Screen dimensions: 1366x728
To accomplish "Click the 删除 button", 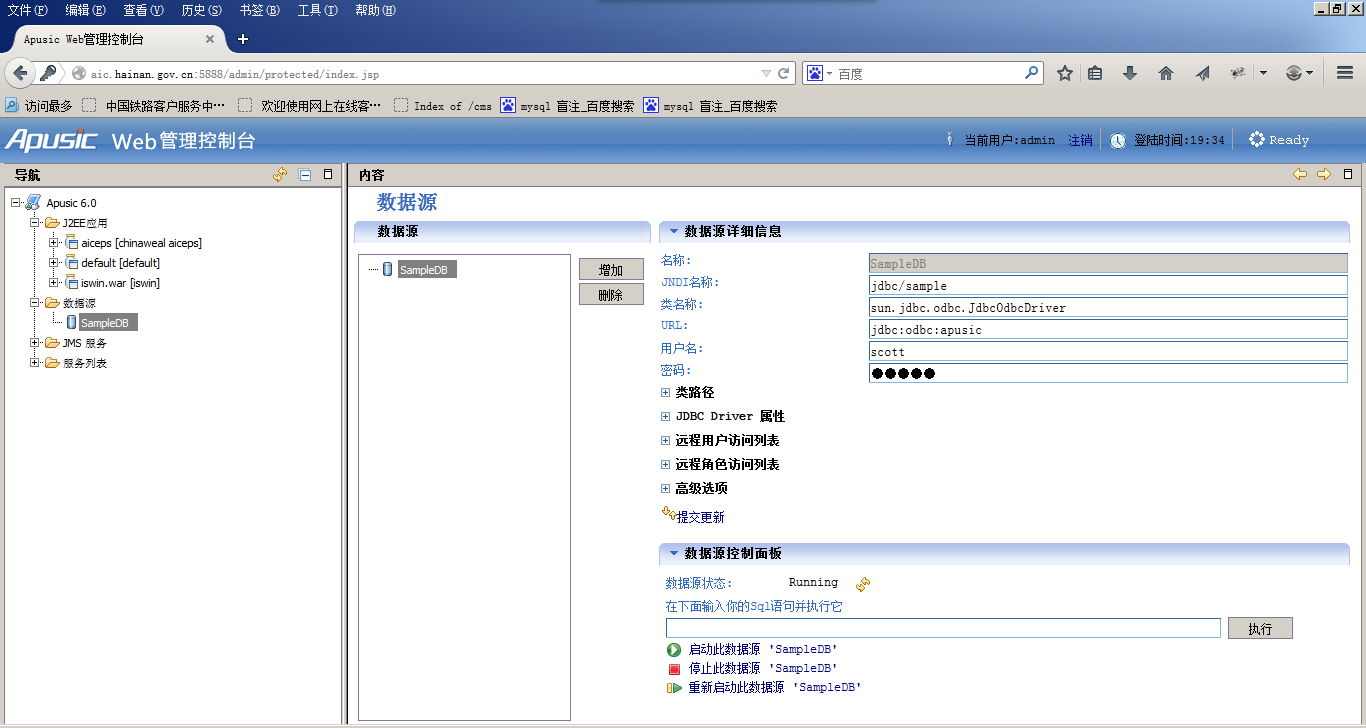I will (611, 295).
